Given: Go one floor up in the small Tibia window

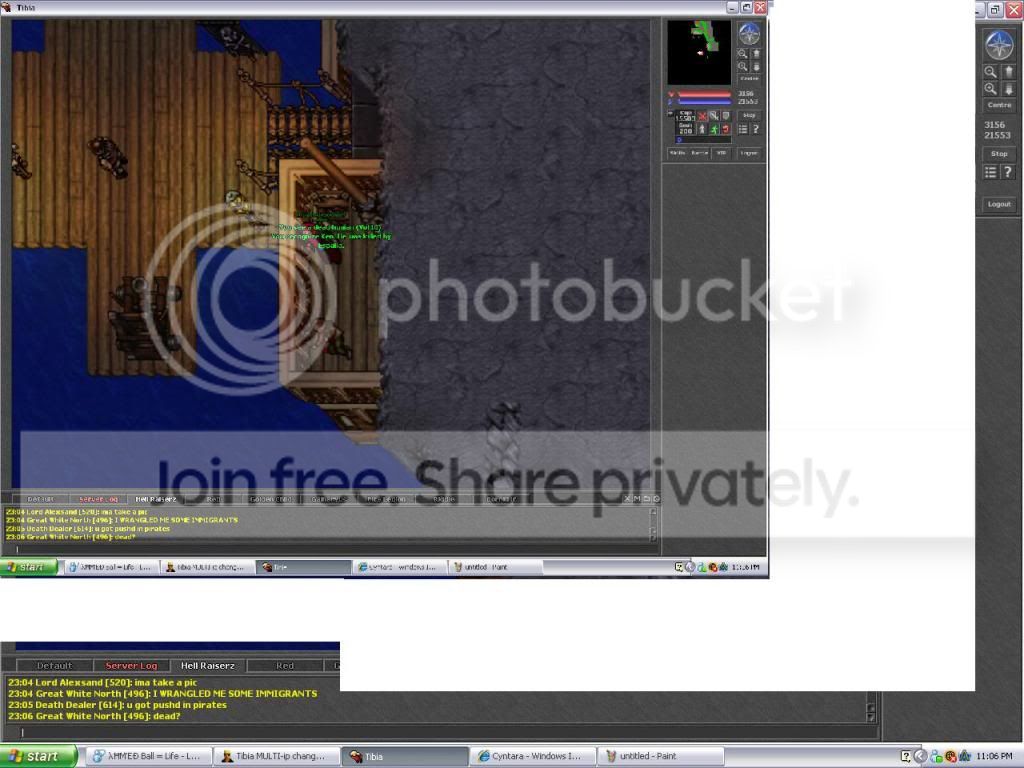Looking at the screenshot, I should tap(757, 54).
